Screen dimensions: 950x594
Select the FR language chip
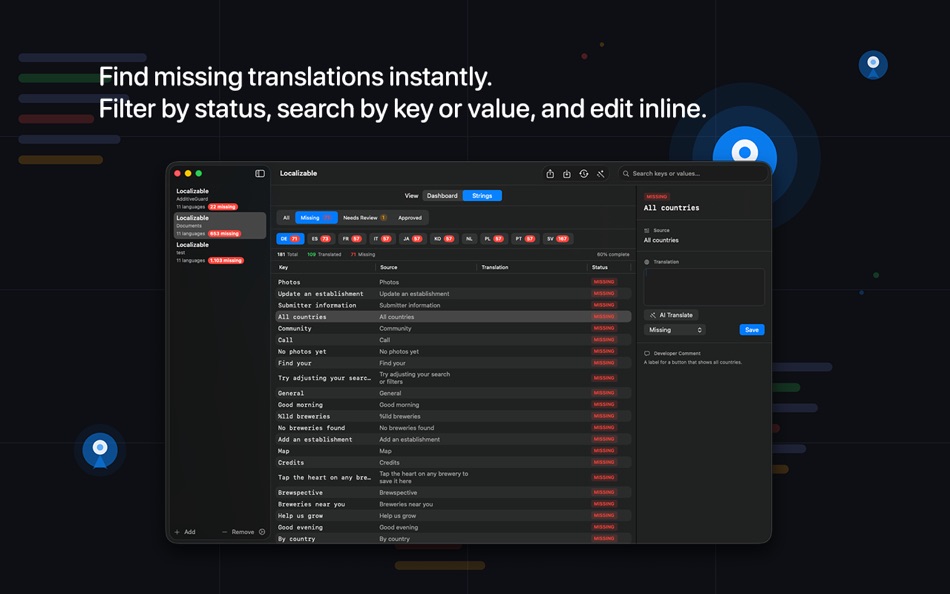[352, 239]
